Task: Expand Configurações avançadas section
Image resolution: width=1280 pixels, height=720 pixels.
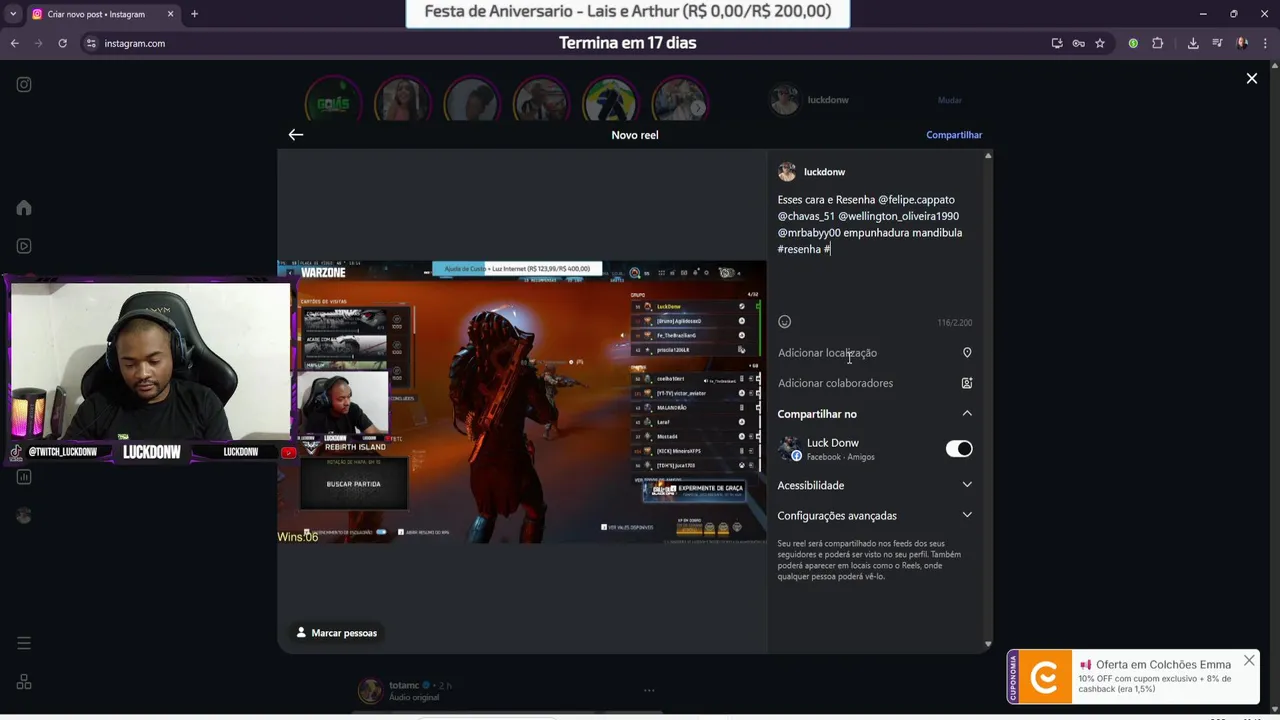Action: point(875,516)
